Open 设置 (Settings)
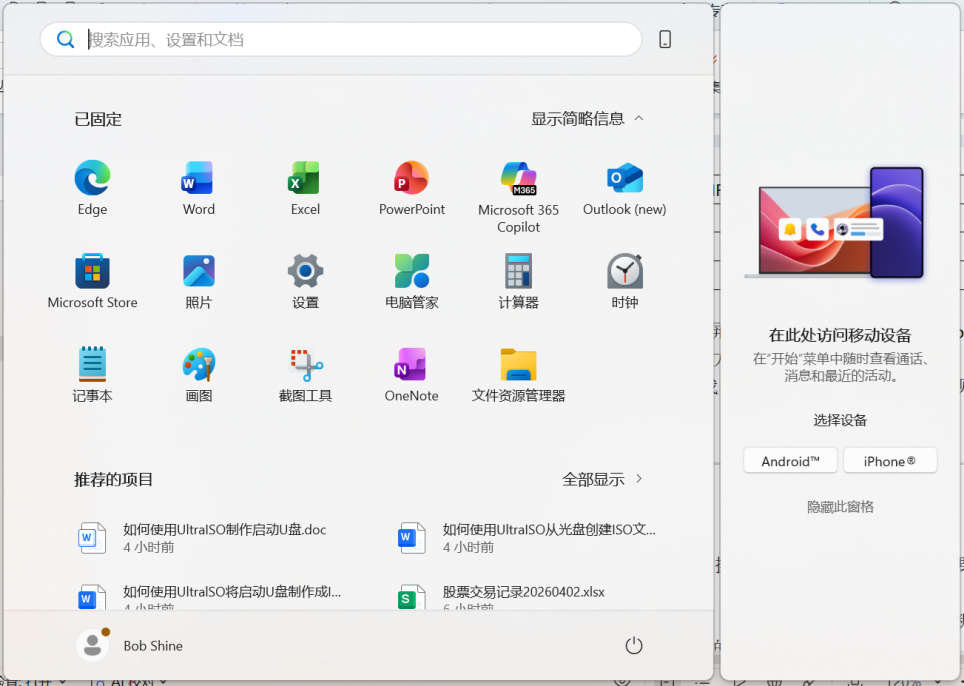964x686 pixels. pyautogui.click(x=305, y=281)
